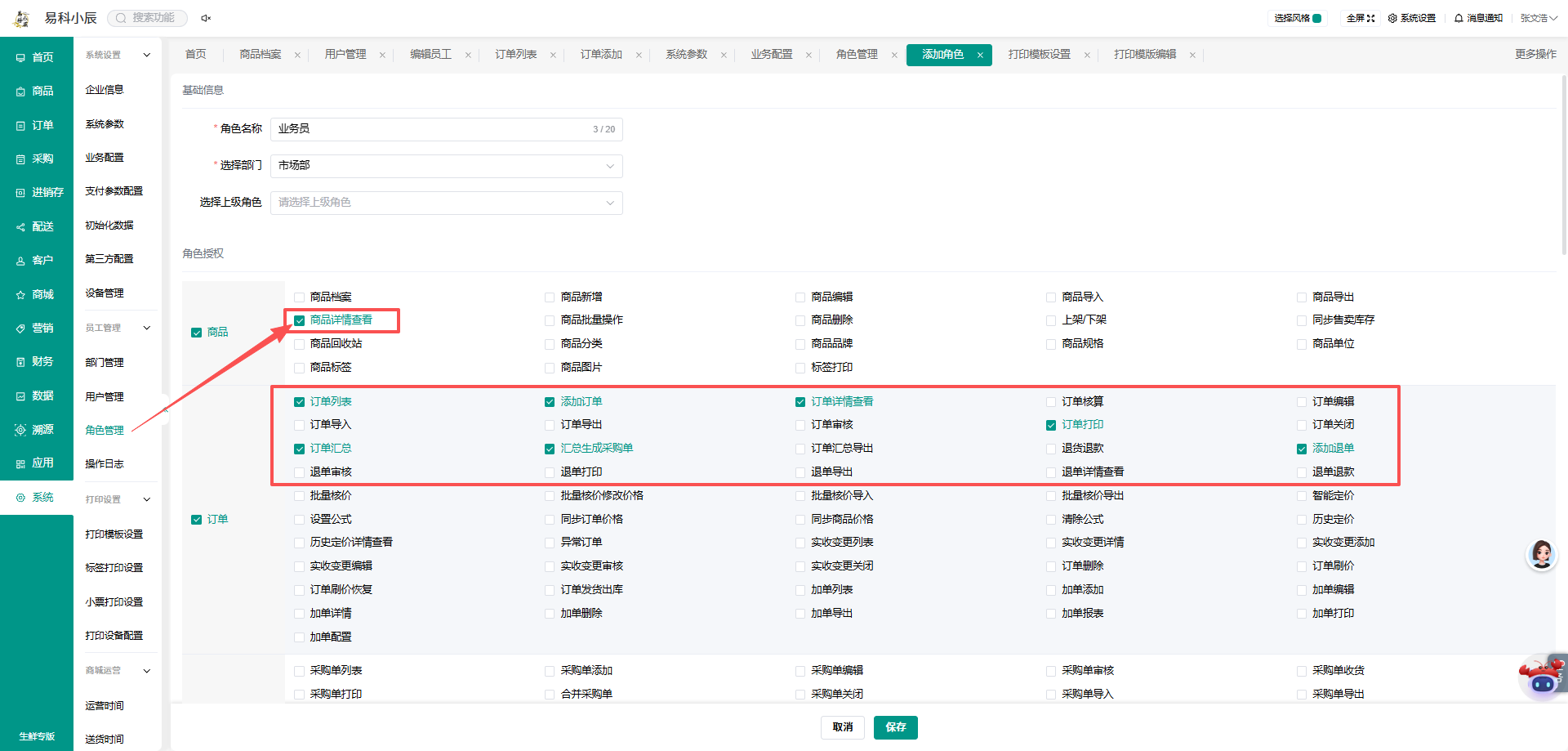Uncheck the 商品详情查看 checkbox

tap(300, 321)
